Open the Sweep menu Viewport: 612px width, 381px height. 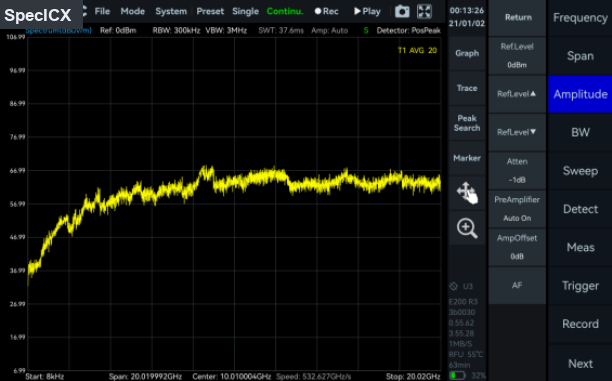tap(580, 171)
